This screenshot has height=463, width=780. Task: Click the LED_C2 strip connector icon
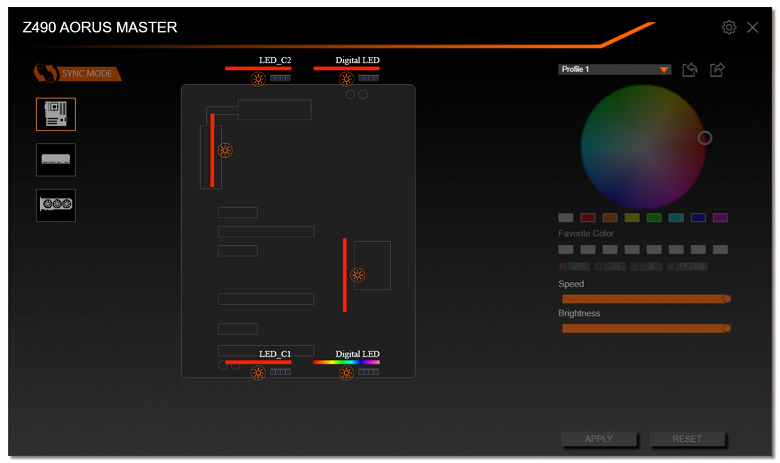(280, 78)
